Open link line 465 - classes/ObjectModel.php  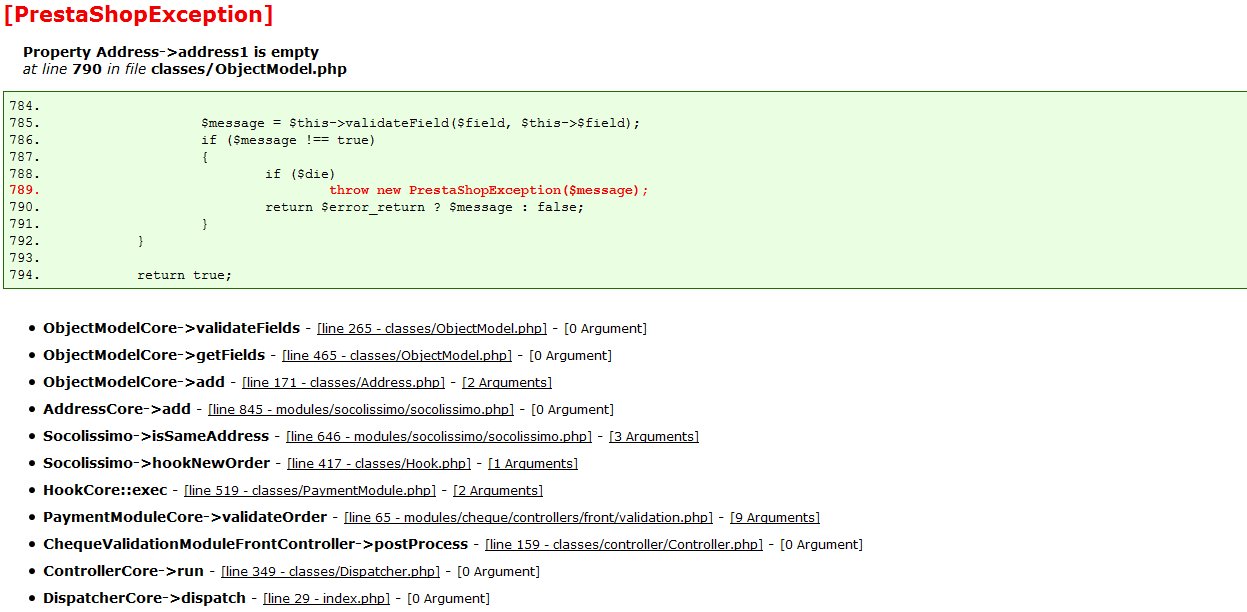397,355
